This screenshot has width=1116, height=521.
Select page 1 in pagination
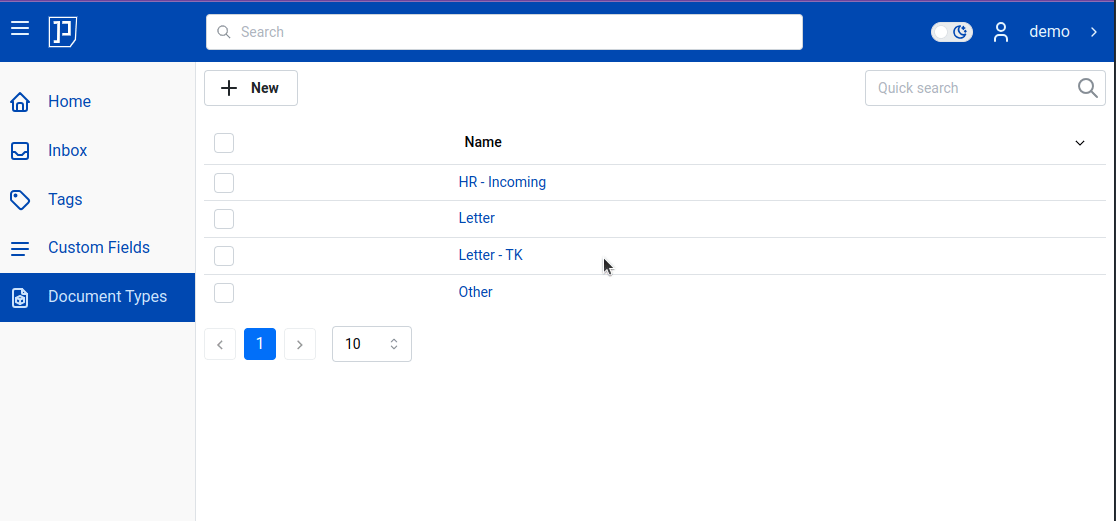point(260,344)
